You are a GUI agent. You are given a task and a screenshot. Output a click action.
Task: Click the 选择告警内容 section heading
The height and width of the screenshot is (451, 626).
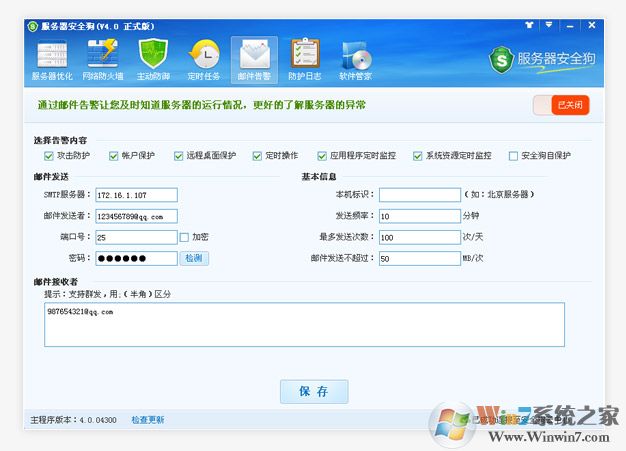coord(60,140)
